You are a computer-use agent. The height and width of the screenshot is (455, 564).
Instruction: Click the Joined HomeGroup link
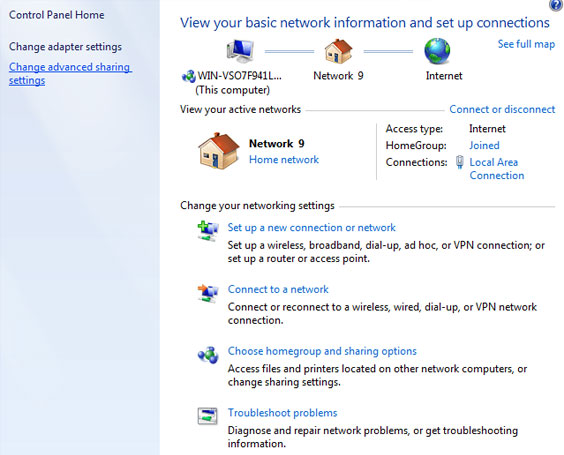point(484,145)
